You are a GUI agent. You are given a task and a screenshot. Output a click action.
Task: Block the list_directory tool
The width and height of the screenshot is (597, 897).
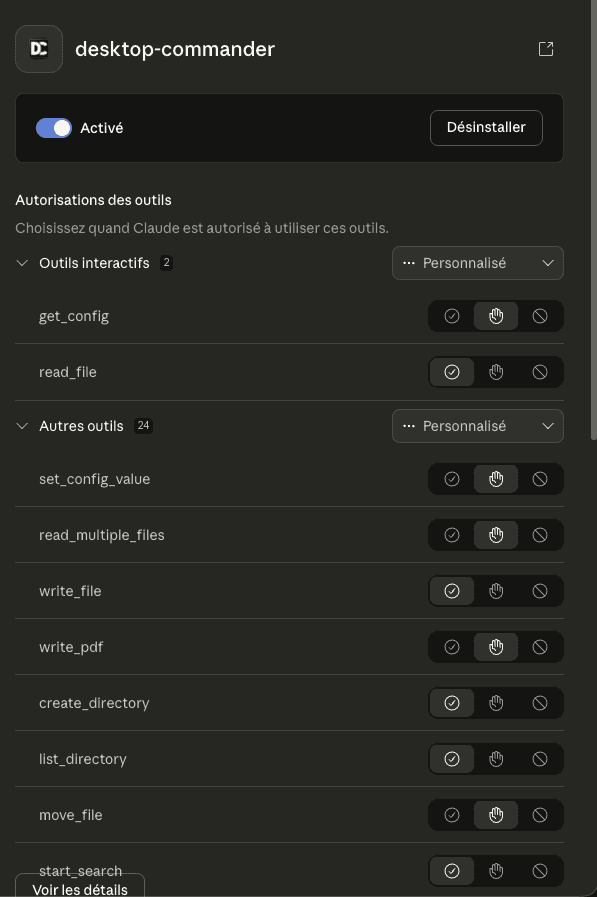coord(540,759)
